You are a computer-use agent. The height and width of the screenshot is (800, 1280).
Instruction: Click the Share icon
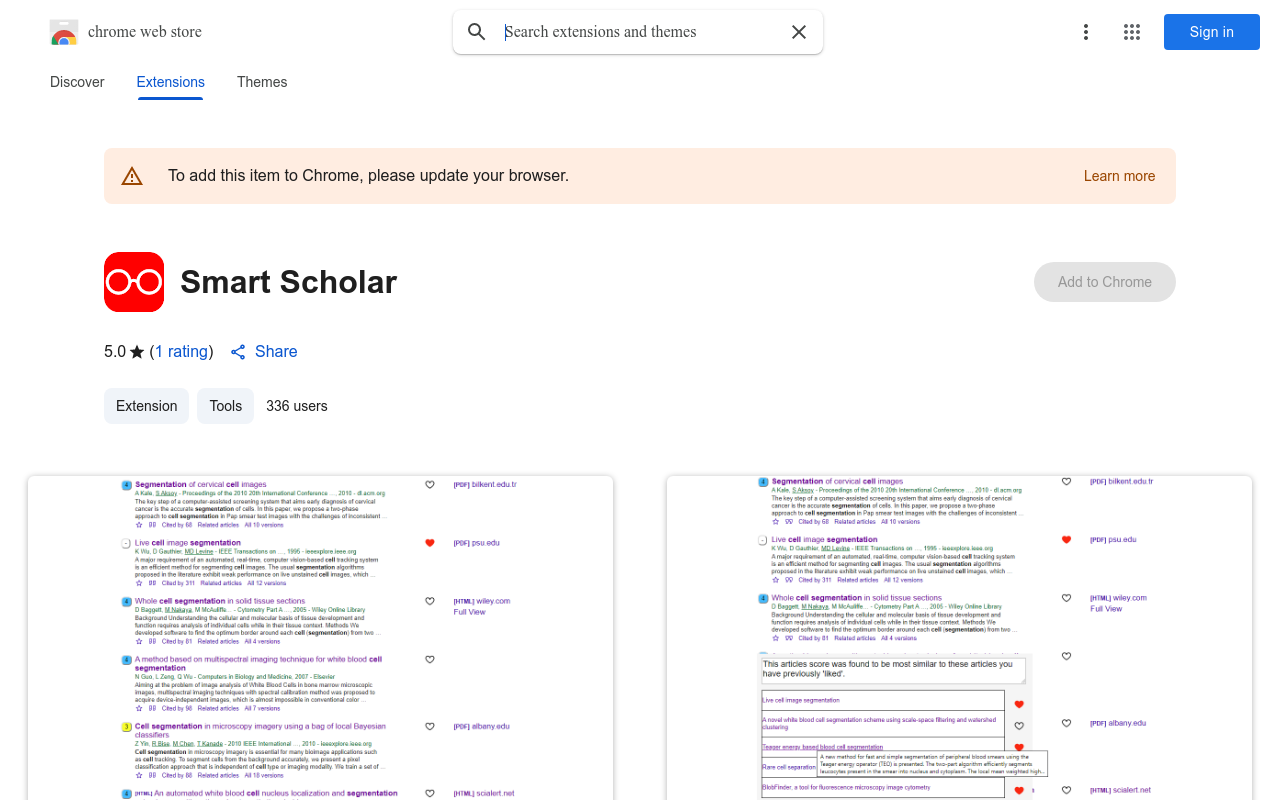[x=238, y=352]
